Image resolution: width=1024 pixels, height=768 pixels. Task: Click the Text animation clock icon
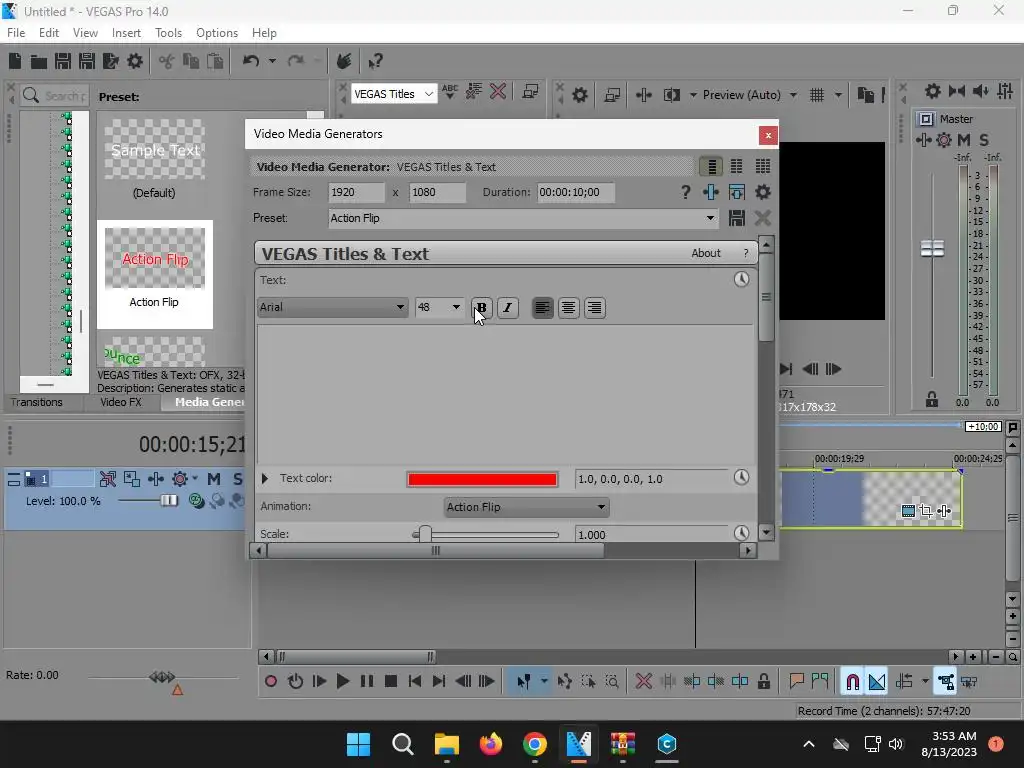pos(741,280)
